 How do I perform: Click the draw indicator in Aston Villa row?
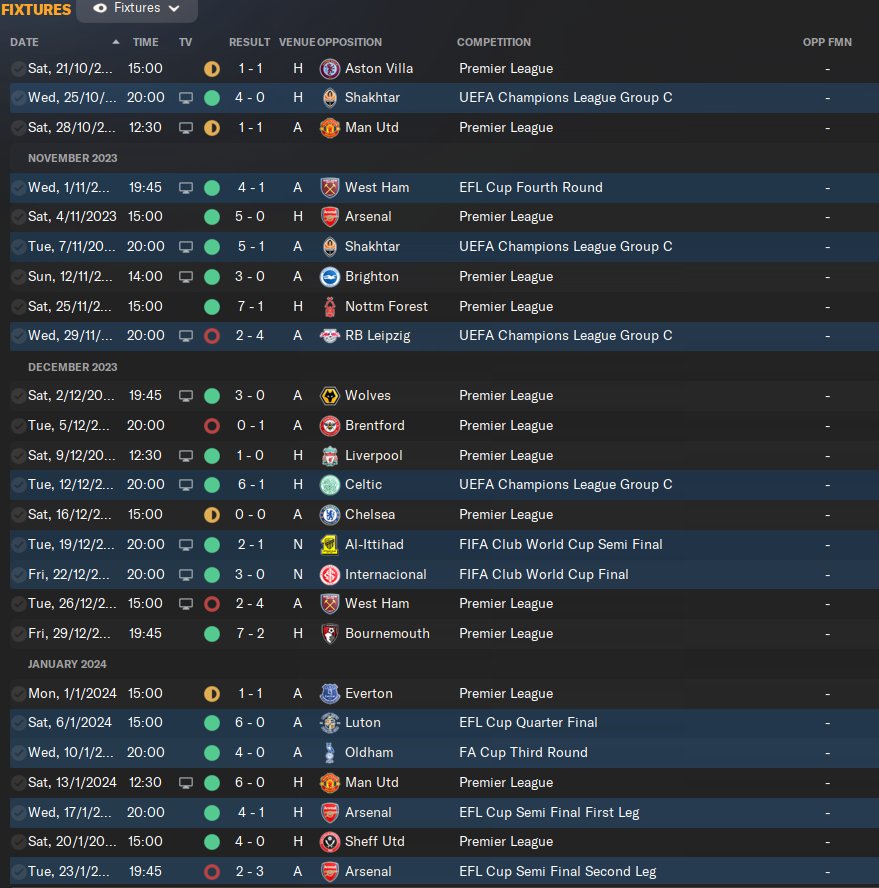tap(212, 69)
